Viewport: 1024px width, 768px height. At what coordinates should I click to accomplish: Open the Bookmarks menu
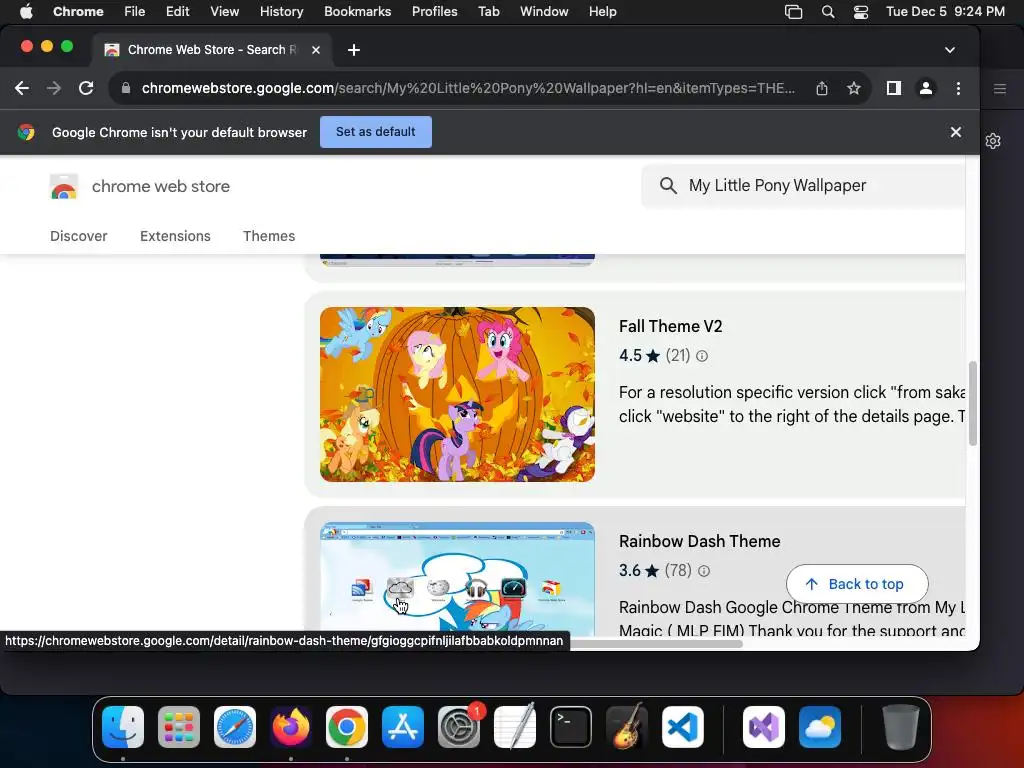click(x=357, y=12)
